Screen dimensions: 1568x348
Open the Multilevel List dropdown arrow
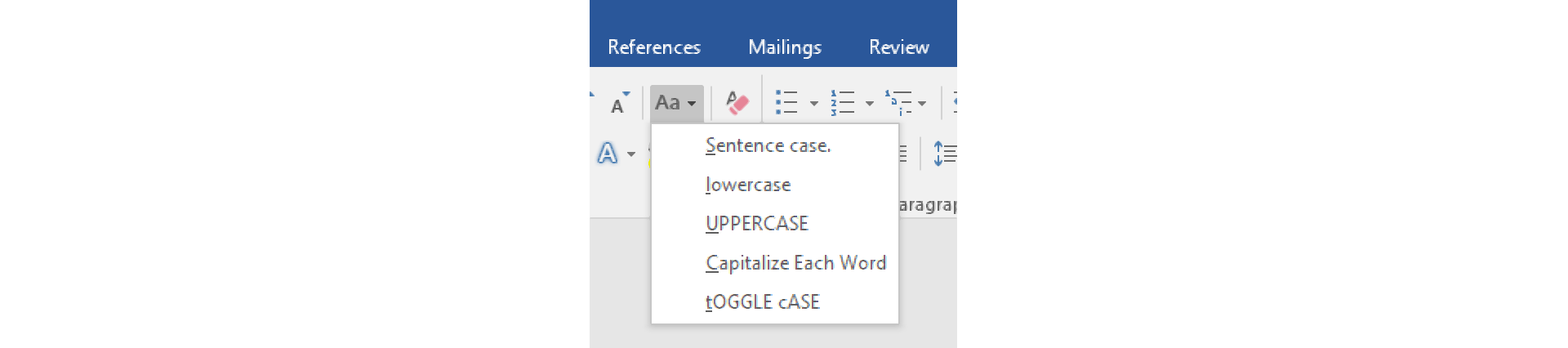(x=922, y=104)
